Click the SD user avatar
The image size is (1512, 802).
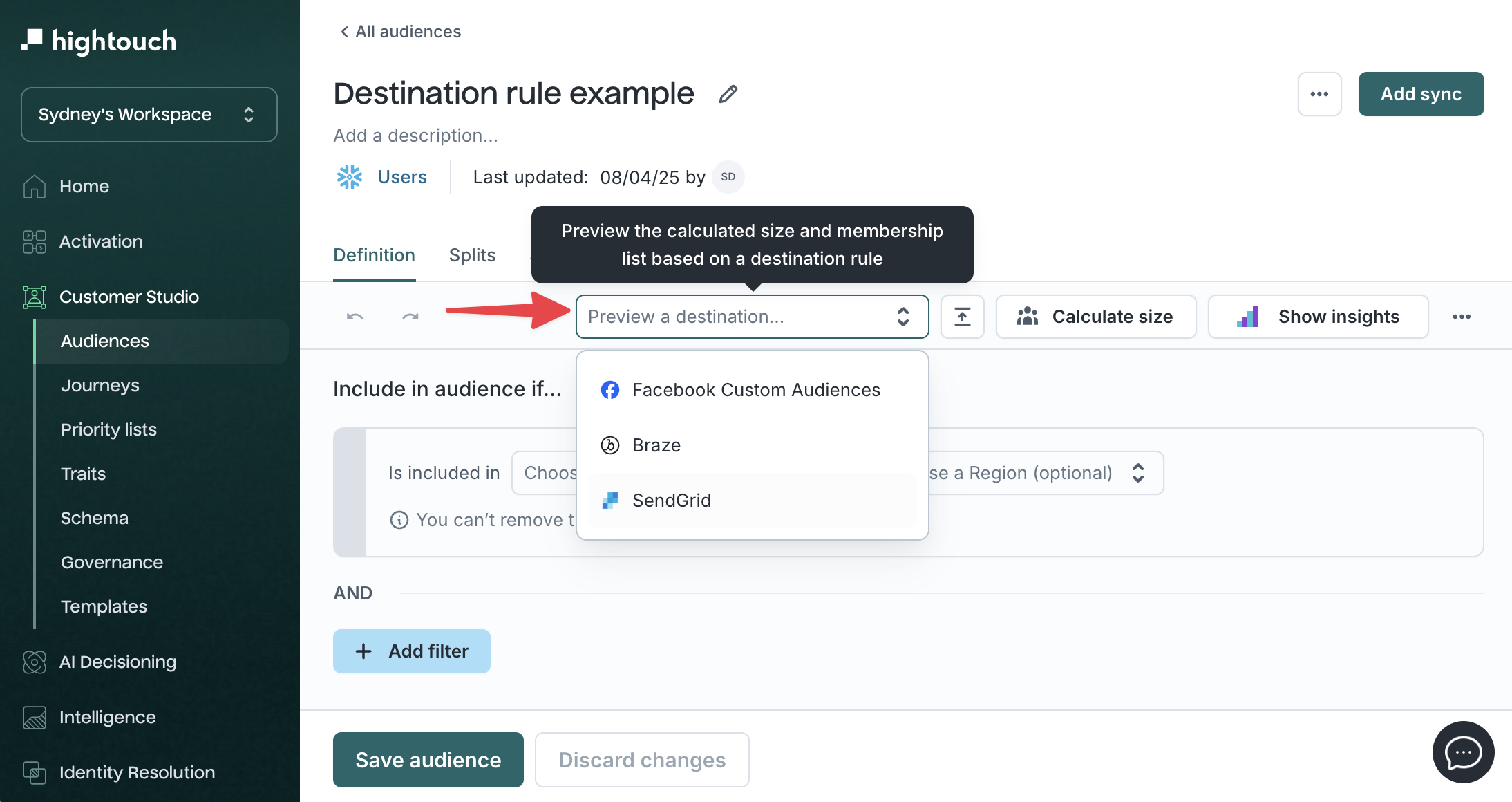point(728,177)
